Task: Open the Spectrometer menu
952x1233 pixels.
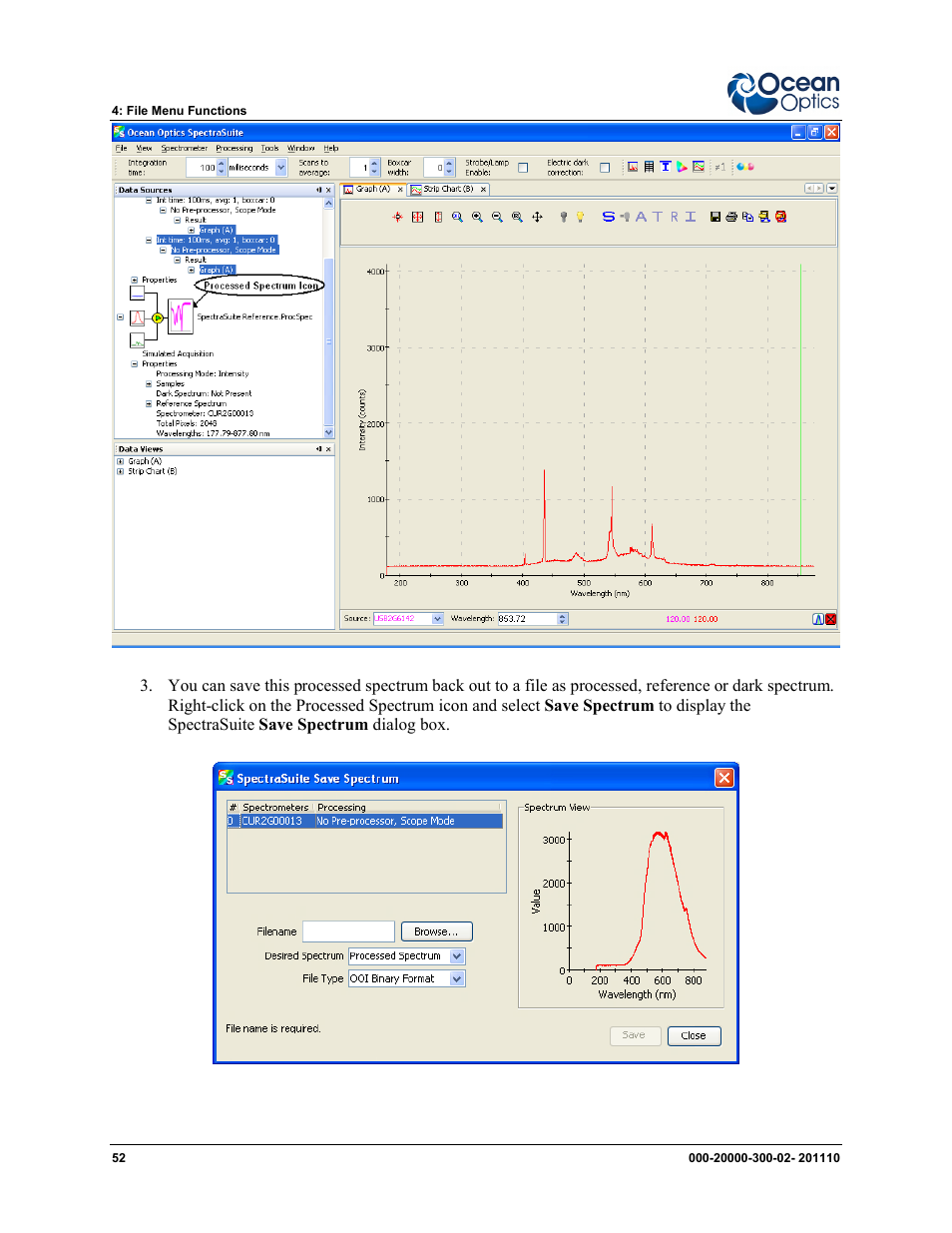Action: pyautogui.click(x=185, y=148)
